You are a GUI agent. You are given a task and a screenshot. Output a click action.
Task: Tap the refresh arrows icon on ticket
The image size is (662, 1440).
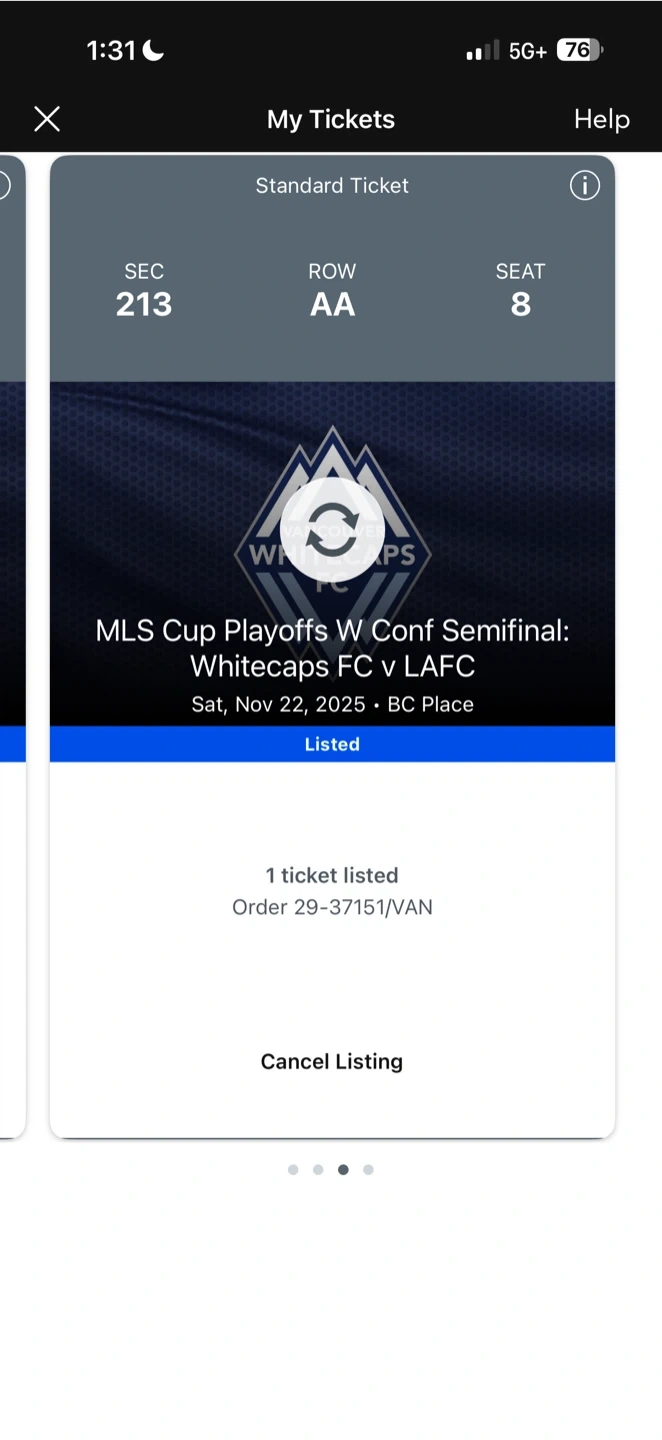tap(332, 530)
